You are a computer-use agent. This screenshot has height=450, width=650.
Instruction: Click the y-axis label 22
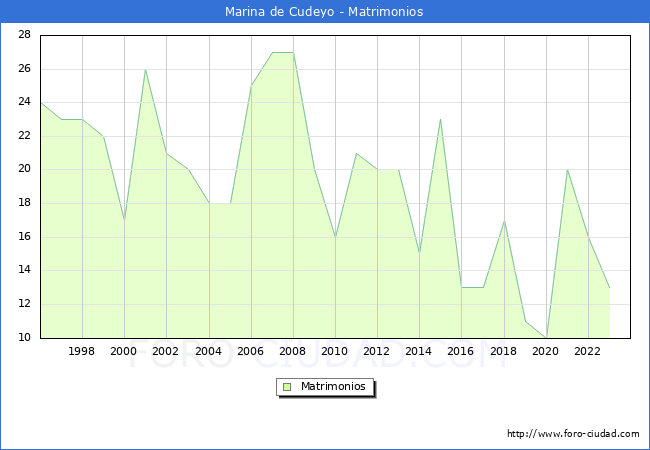coord(24,135)
